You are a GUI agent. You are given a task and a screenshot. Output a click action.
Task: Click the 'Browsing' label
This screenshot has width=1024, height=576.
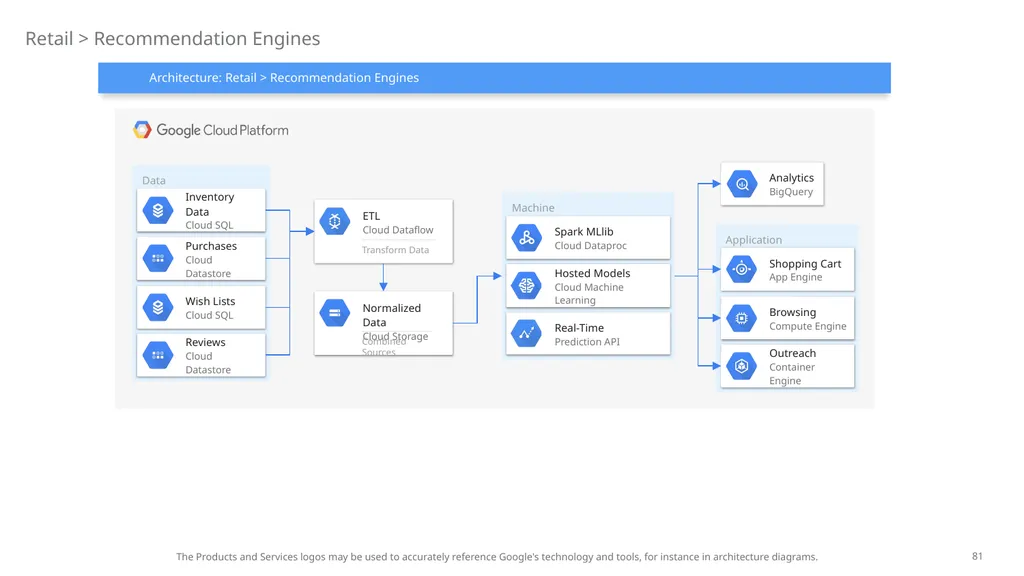(792, 312)
